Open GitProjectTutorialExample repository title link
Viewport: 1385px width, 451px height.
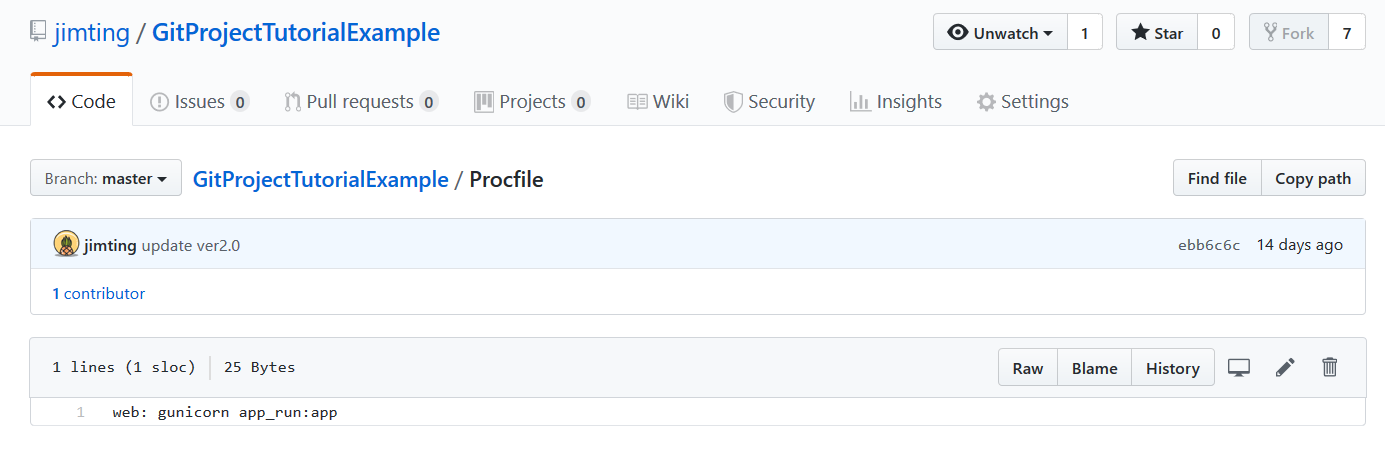coord(296,33)
